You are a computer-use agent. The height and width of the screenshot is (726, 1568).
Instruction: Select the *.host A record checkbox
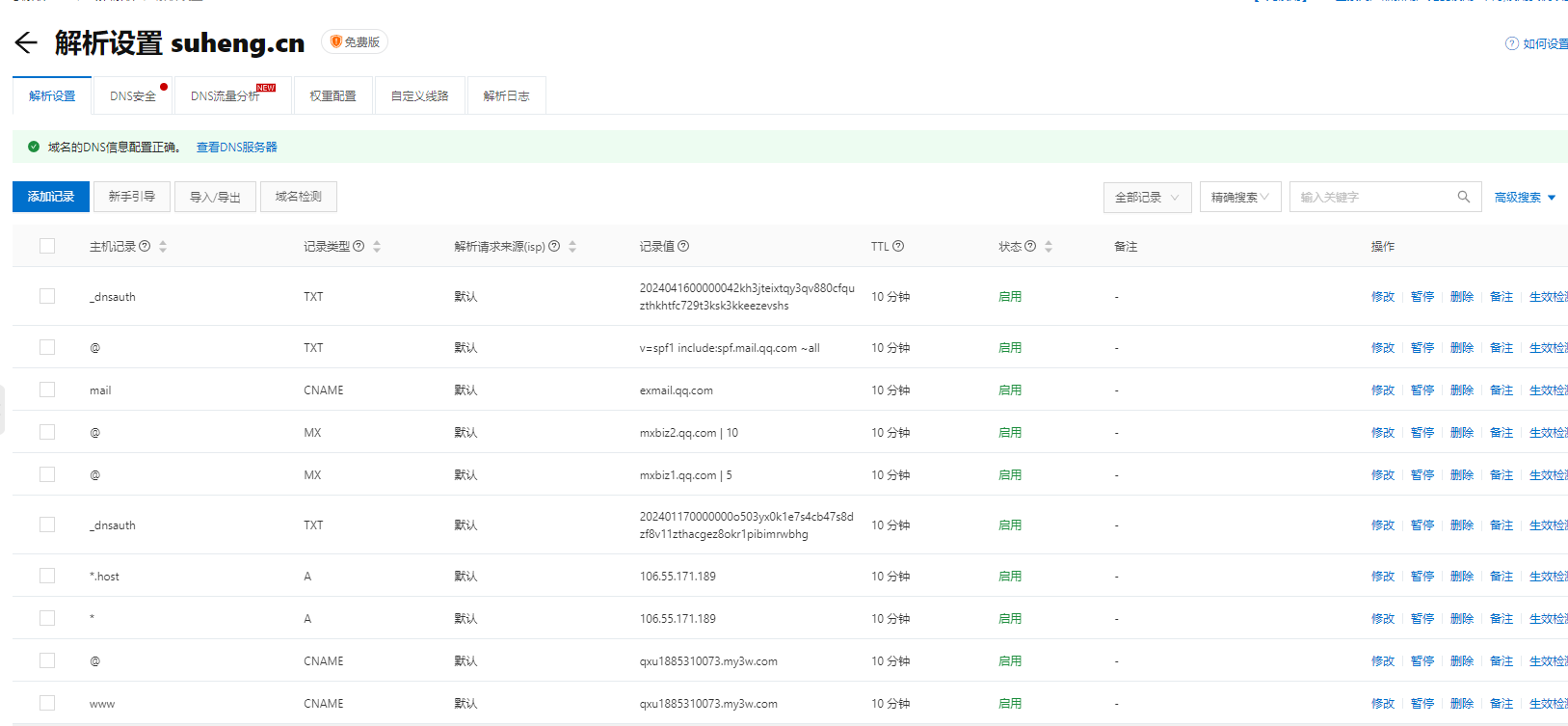pos(47,576)
